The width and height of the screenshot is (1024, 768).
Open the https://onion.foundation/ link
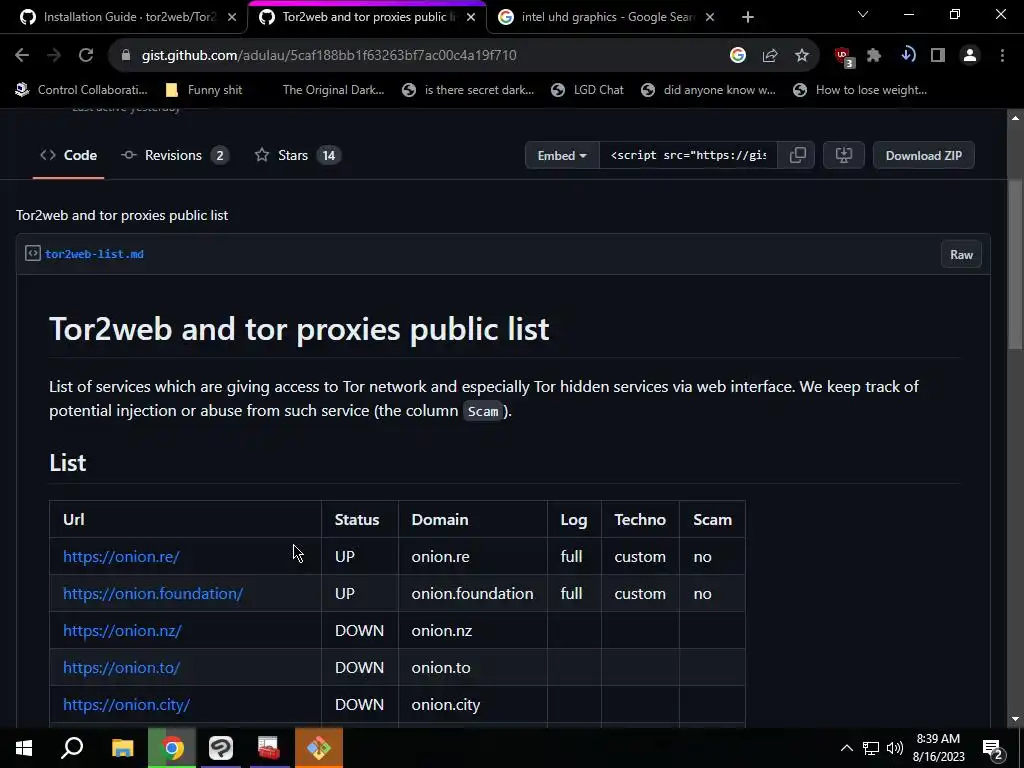153,594
